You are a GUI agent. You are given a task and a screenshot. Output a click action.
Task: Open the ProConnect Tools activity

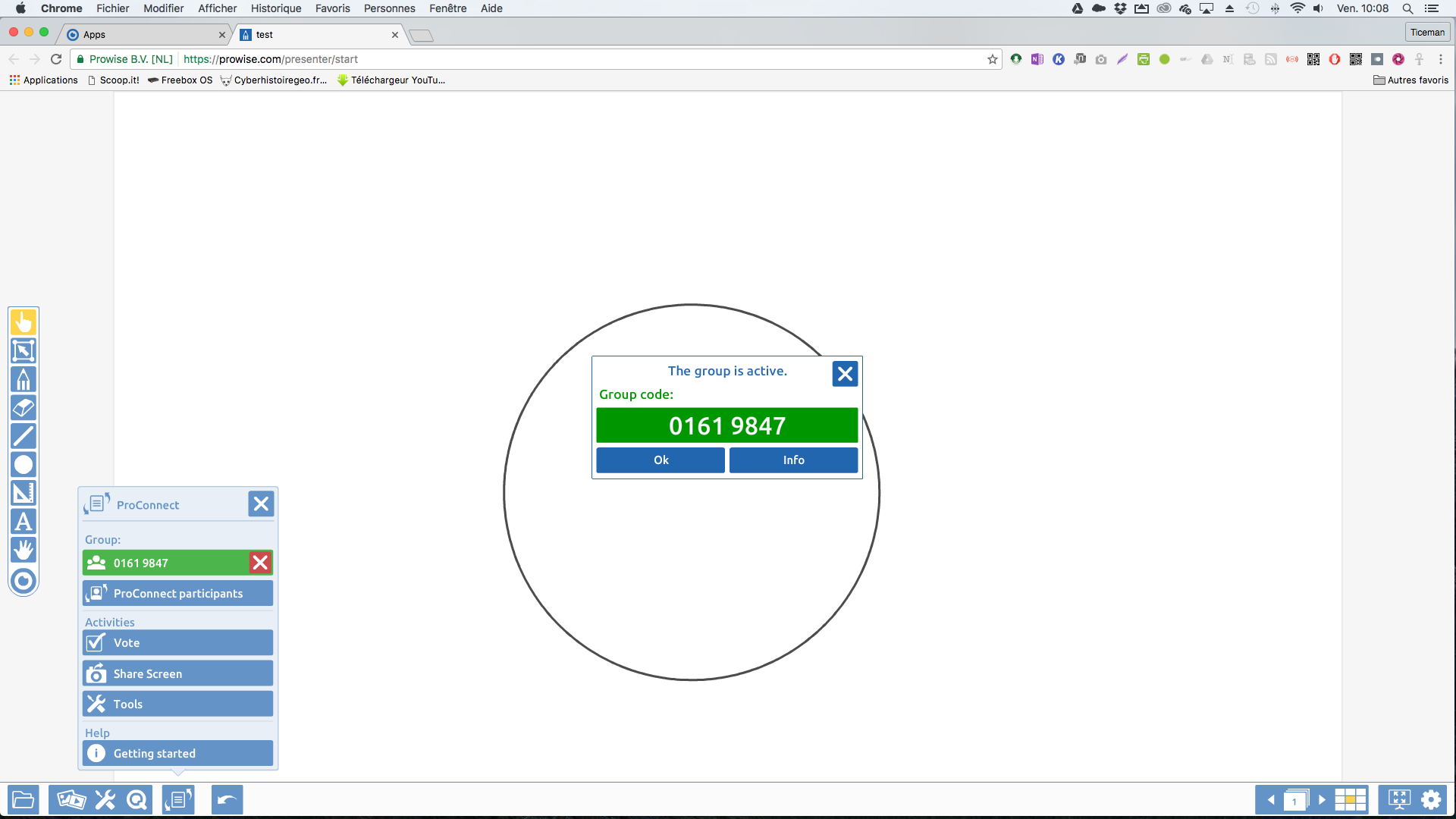coord(177,704)
